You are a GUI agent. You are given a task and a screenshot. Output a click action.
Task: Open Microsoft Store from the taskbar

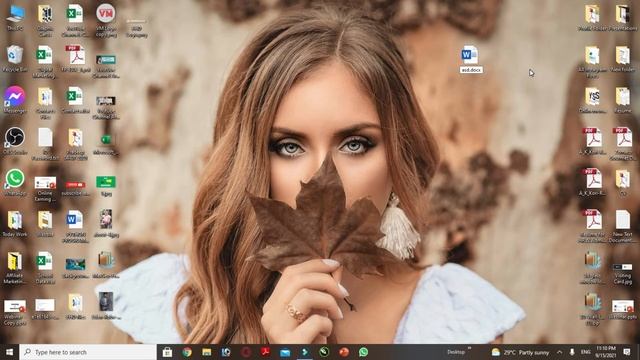(167, 352)
